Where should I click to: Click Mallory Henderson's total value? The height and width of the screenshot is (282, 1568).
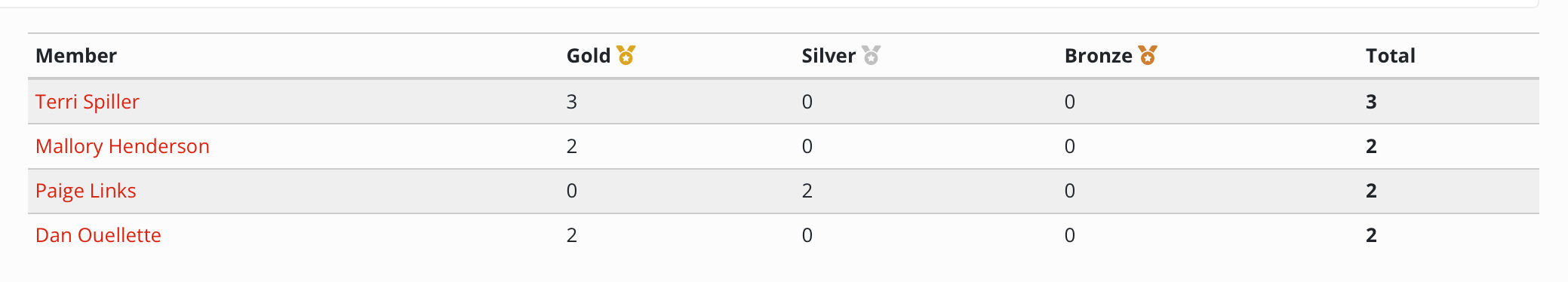pos(1372,146)
